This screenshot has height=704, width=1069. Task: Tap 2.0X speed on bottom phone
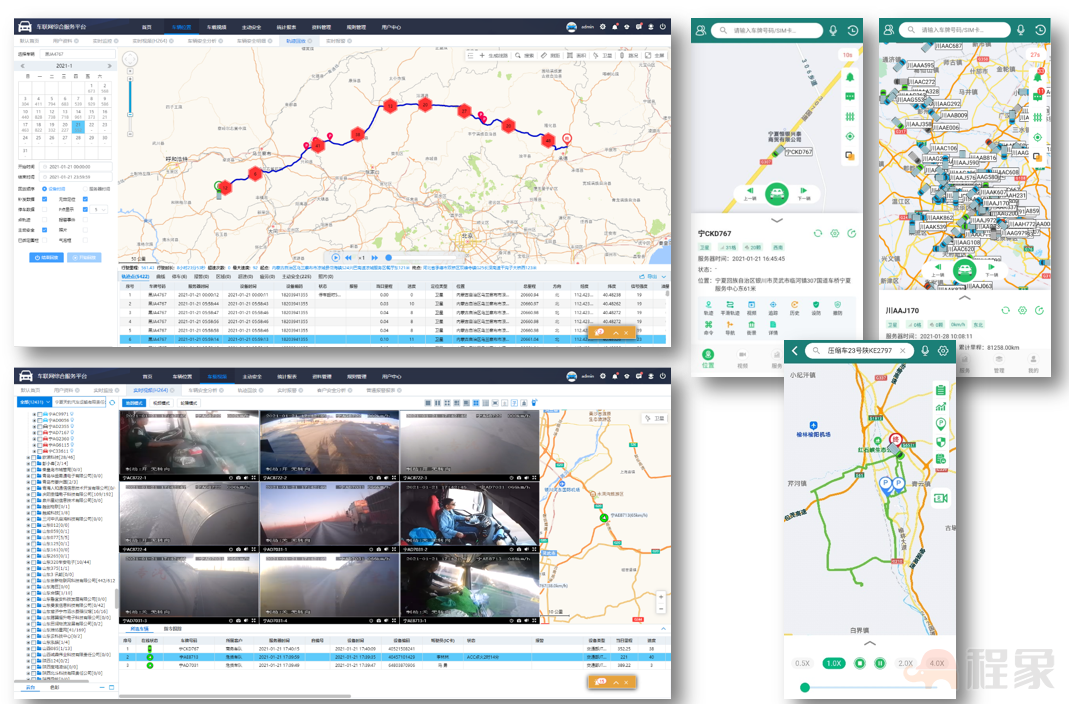(905, 662)
